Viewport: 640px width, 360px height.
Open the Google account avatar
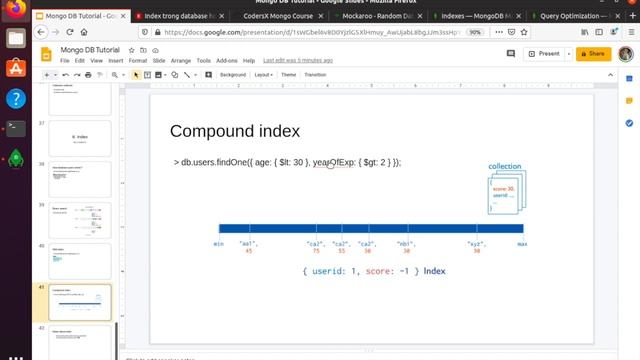point(625,54)
